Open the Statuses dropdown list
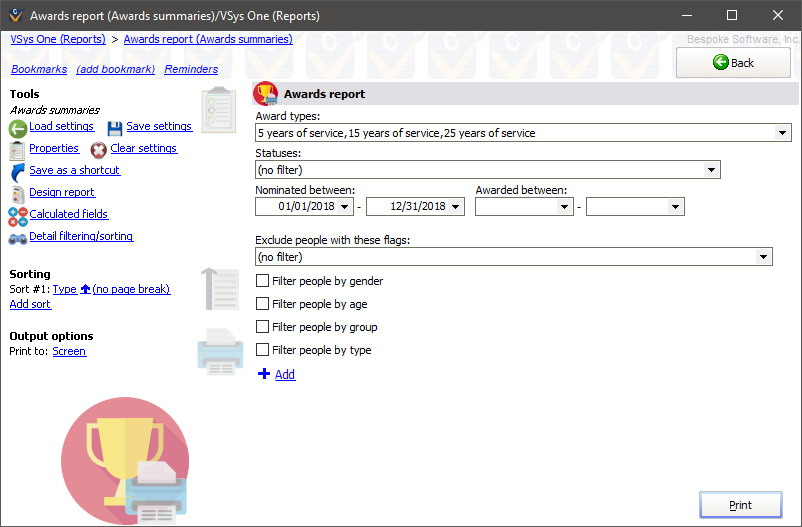The image size is (802, 527). click(x=710, y=170)
